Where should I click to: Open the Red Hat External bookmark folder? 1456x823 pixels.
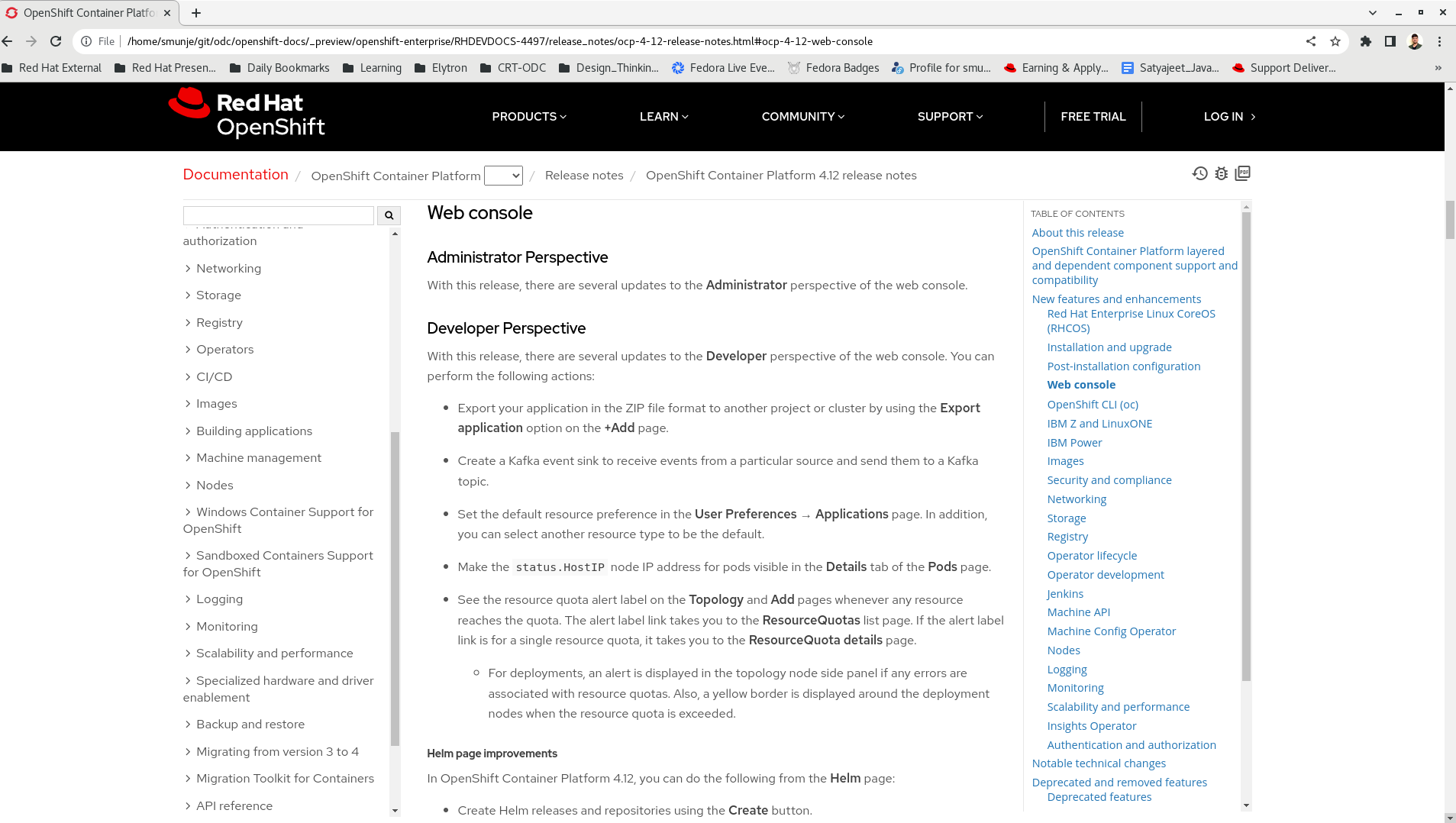tap(52, 68)
